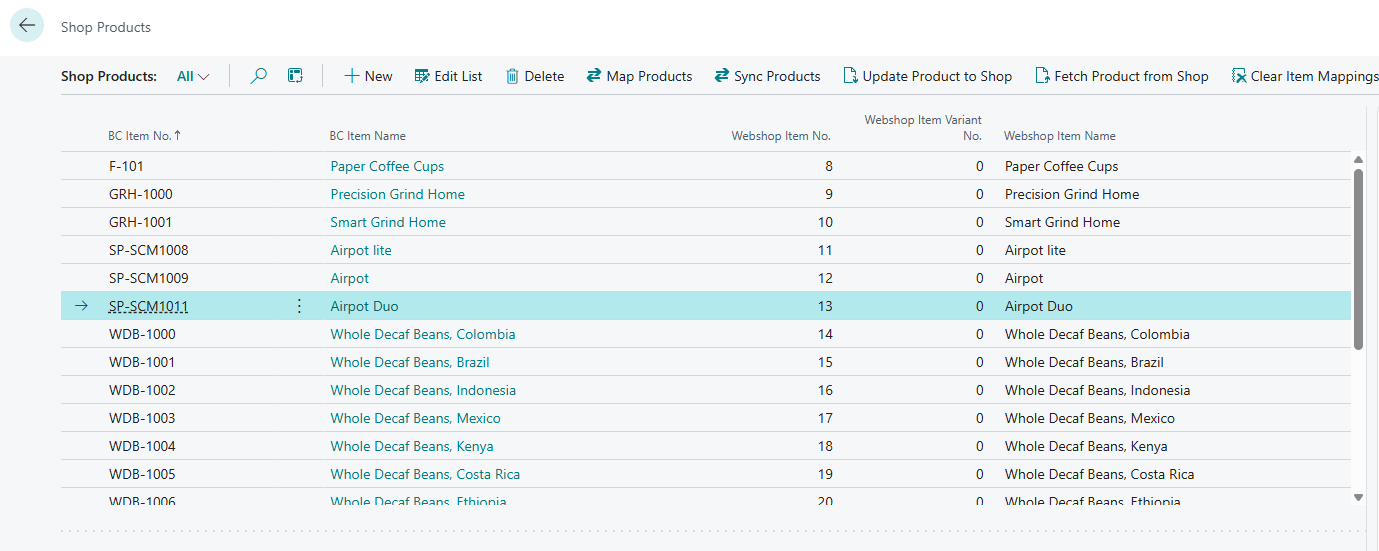
Task: Click the list's vertical scrollbar thumb
Action: 1358,259
